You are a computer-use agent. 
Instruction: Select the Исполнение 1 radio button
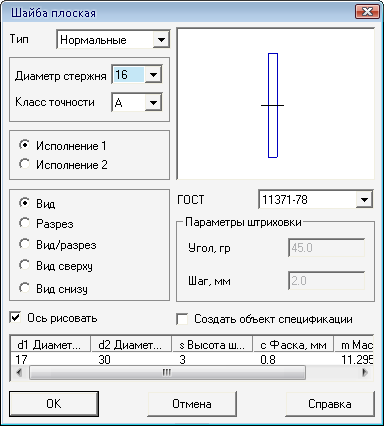click(24, 145)
